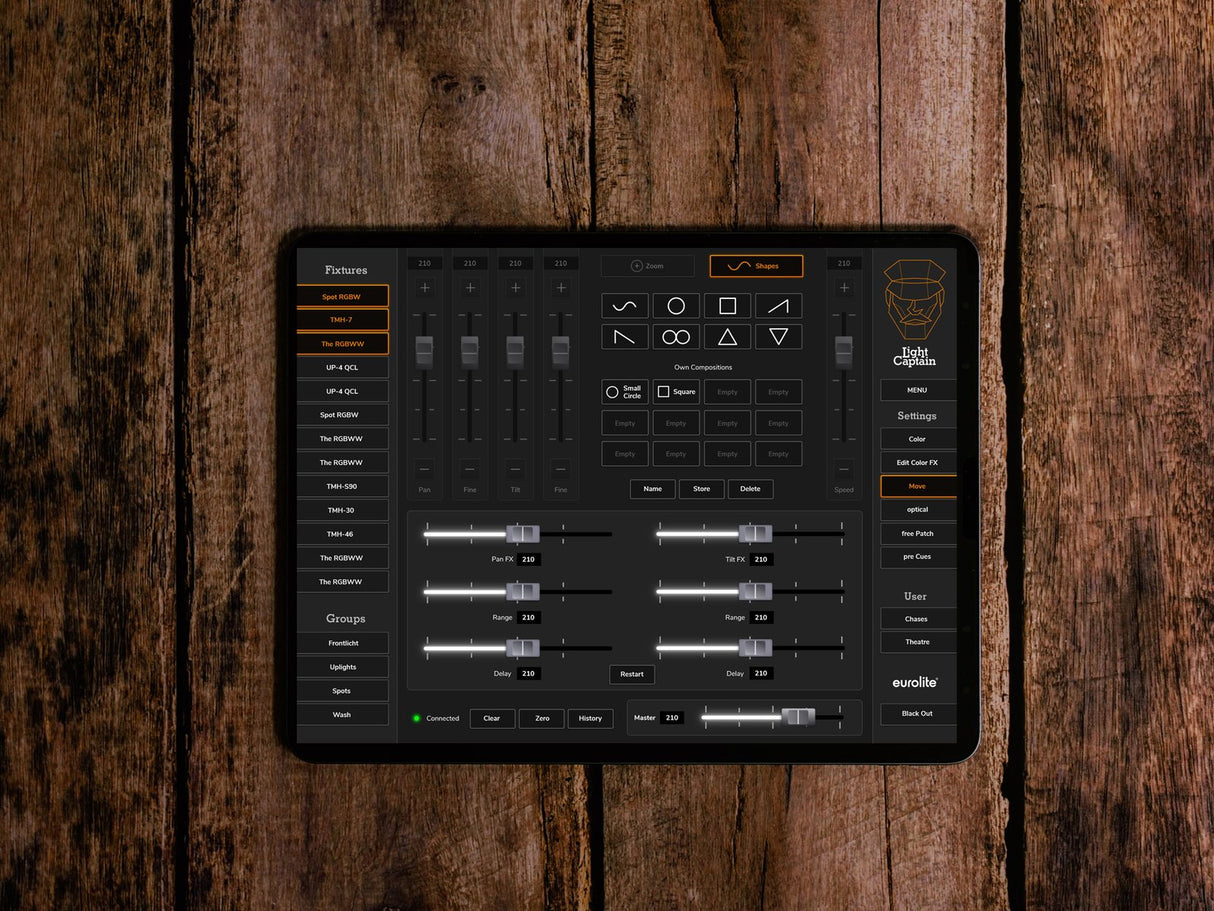
Task: Choose the upward triangle shape
Action: pyautogui.click(x=727, y=337)
